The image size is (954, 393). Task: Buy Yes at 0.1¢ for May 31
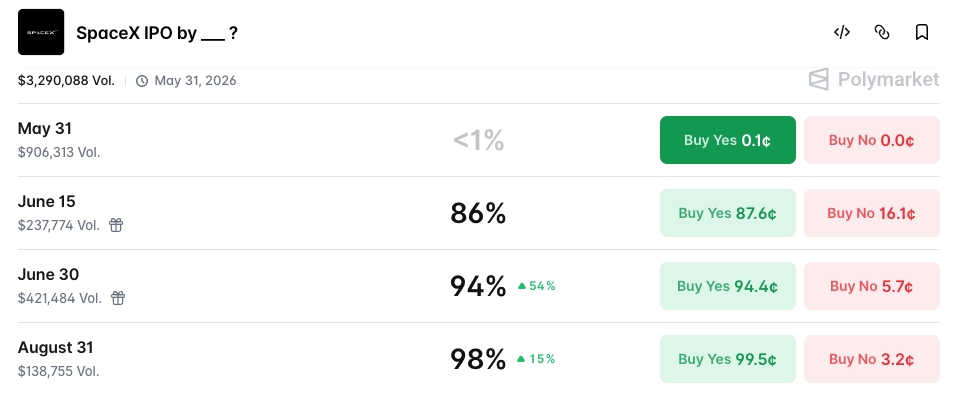tap(728, 140)
